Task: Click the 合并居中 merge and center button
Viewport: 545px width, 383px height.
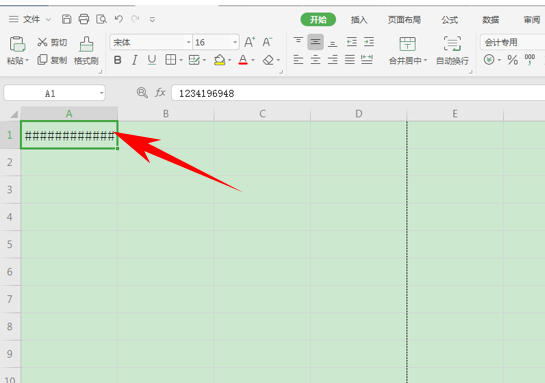Action: 408,51
